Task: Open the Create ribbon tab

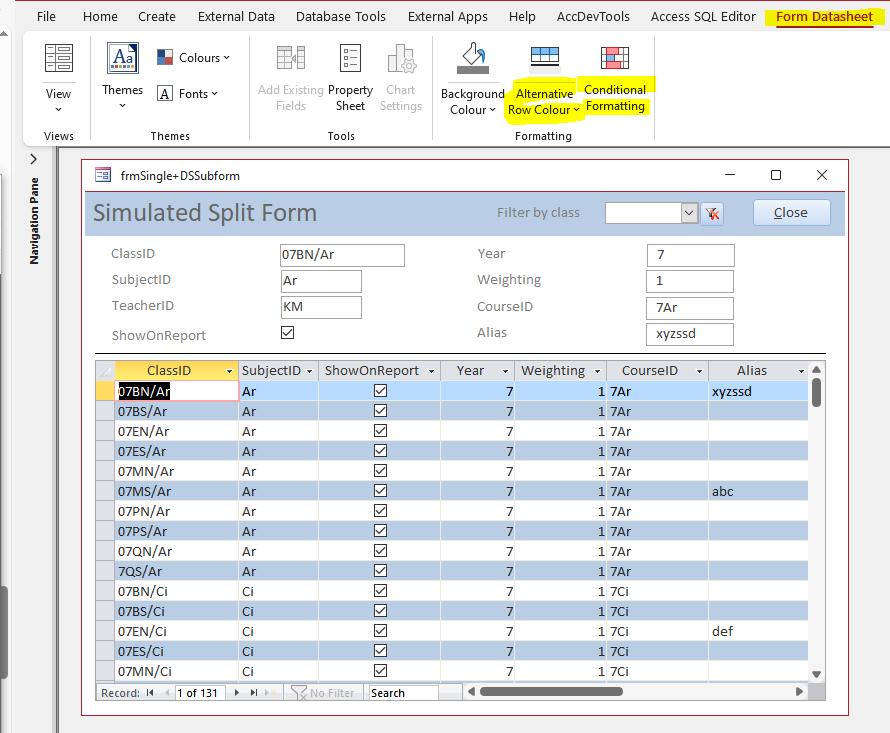Action: [x=157, y=16]
